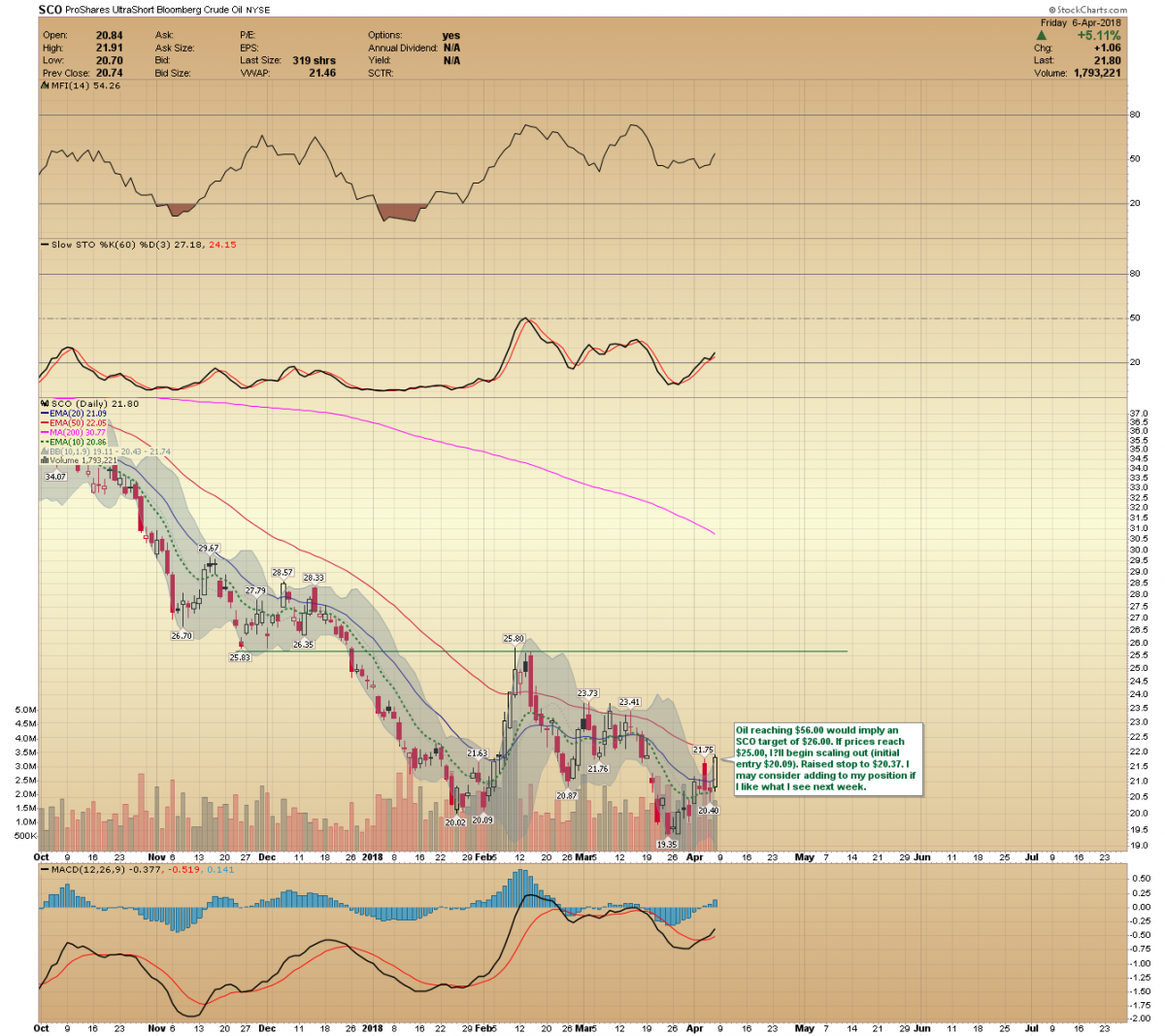
Task: Click the +5.11% percent change value
Action: (1098, 35)
